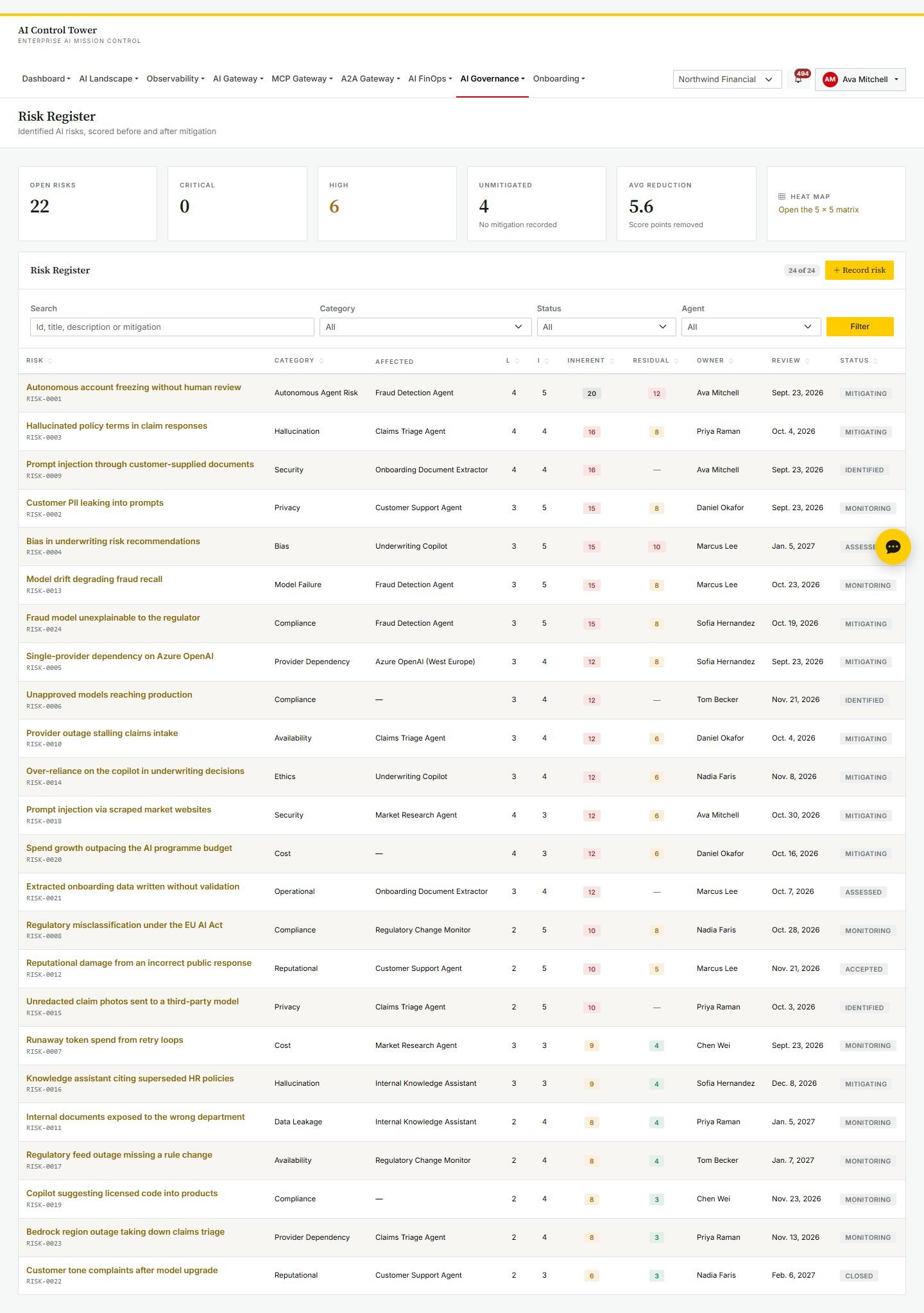The width and height of the screenshot is (924, 1313).
Task: Click the heat map grid icon
Action: 782,196
